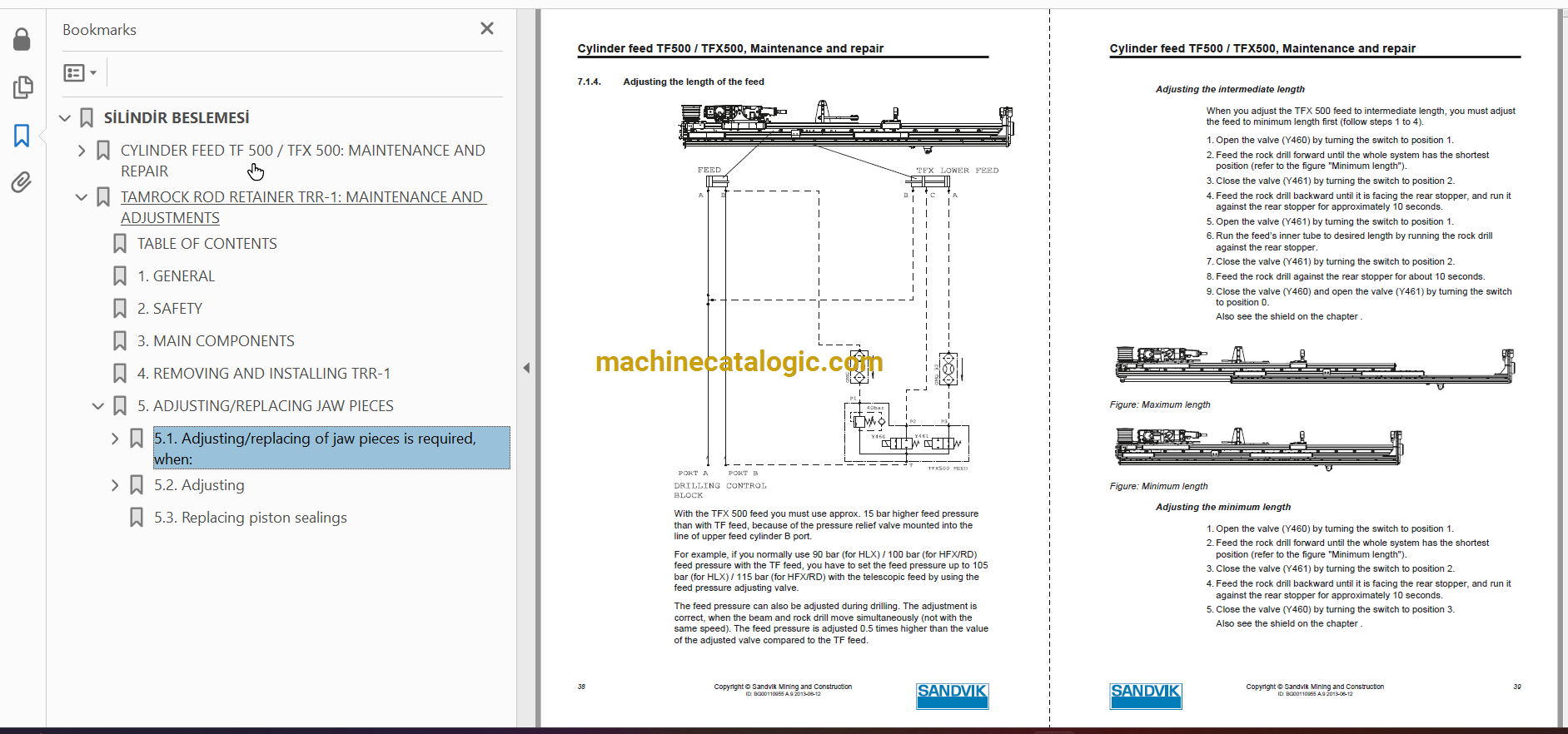
Task: Toggle the bookmarks panel icon in the sidebar
Action: (x=22, y=136)
